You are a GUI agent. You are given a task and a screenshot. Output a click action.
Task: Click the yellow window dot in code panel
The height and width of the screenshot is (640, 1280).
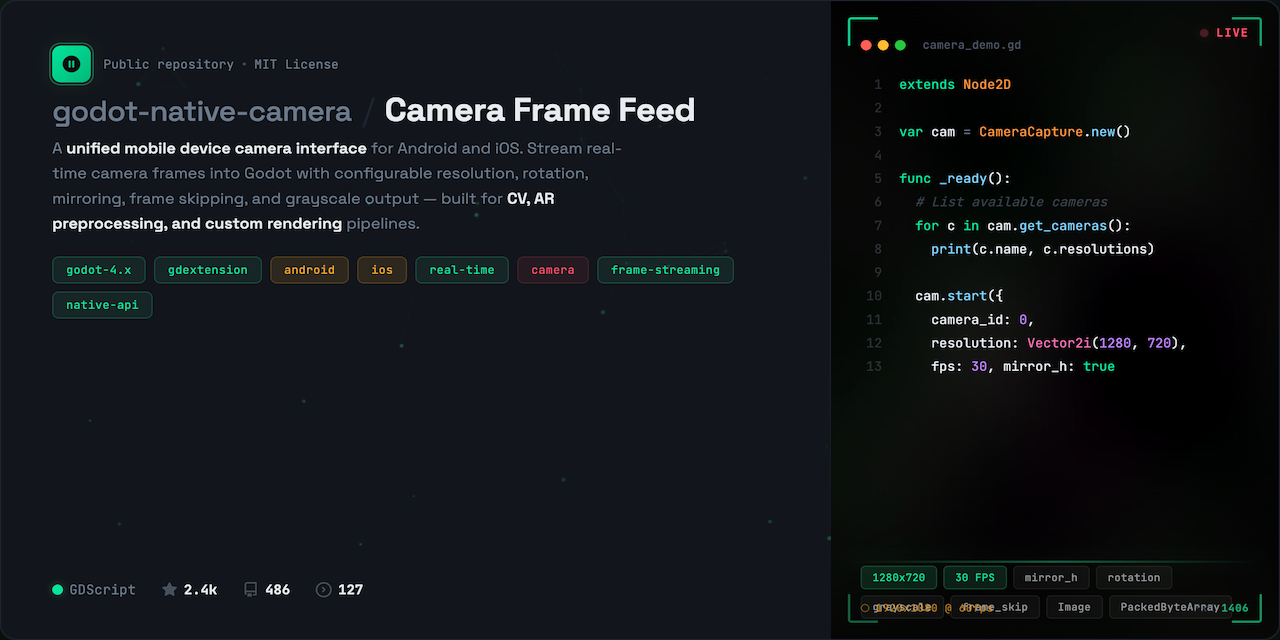click(x=883, y=45)
